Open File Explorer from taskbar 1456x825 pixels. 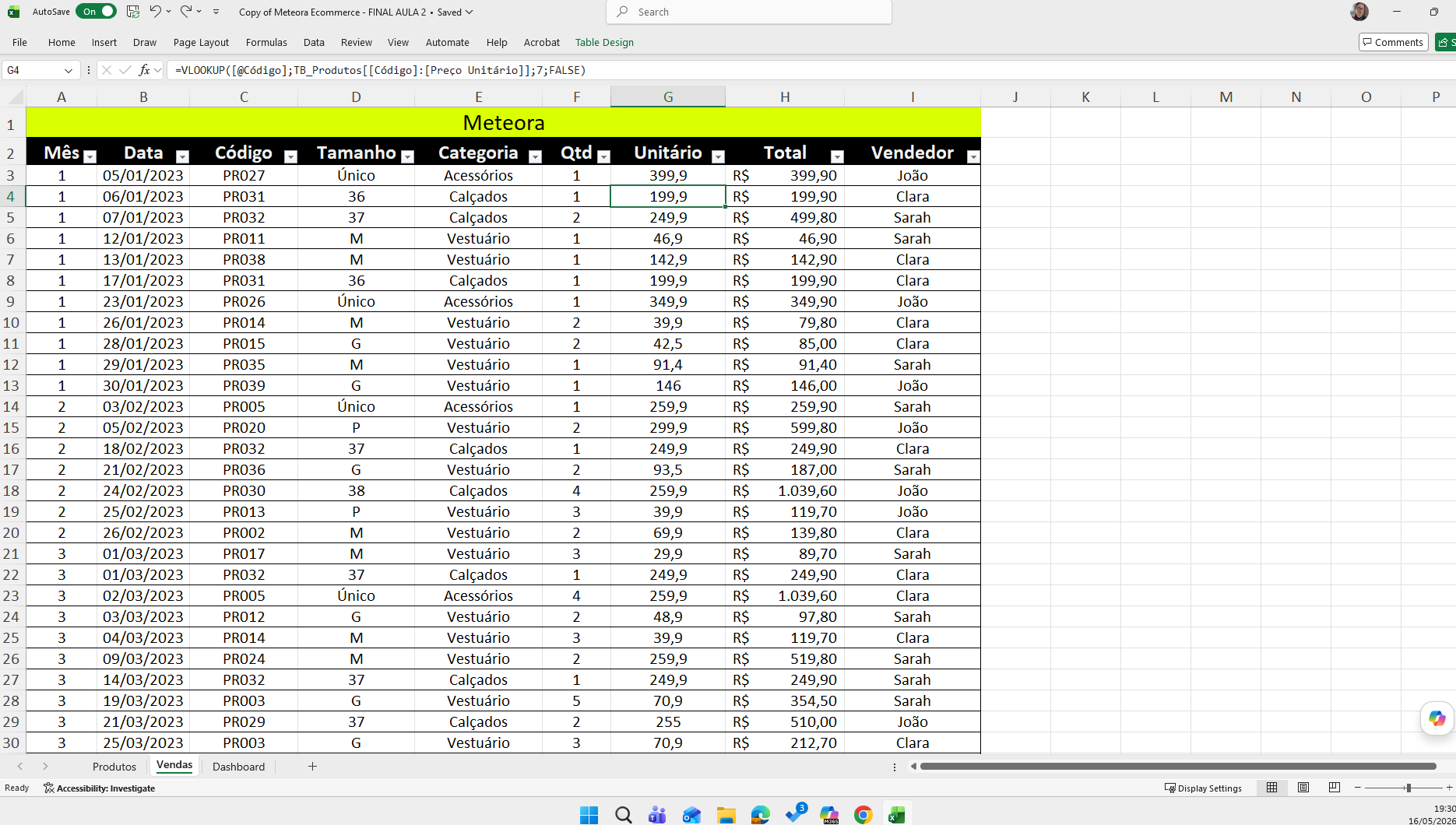726,815
